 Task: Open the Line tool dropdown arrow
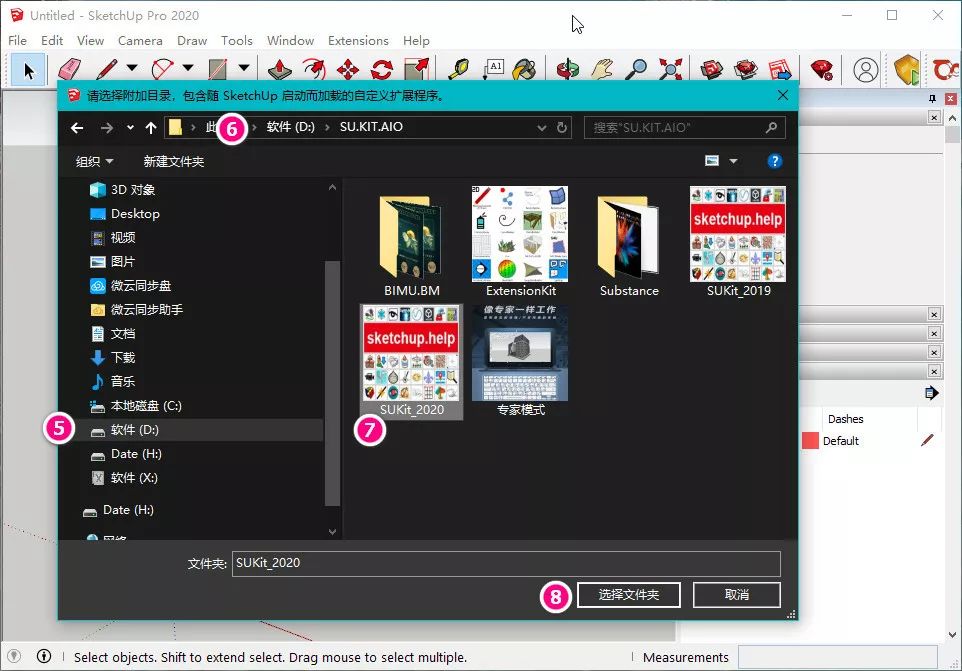coord(132,68)
